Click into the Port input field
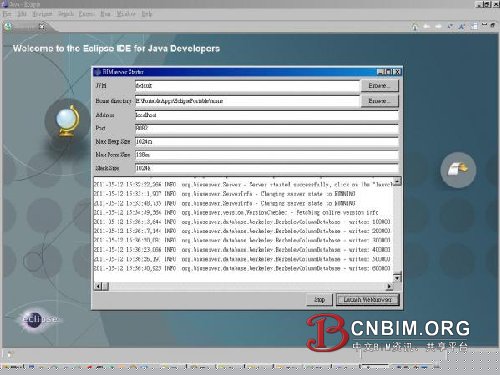 tap(266, 128)
